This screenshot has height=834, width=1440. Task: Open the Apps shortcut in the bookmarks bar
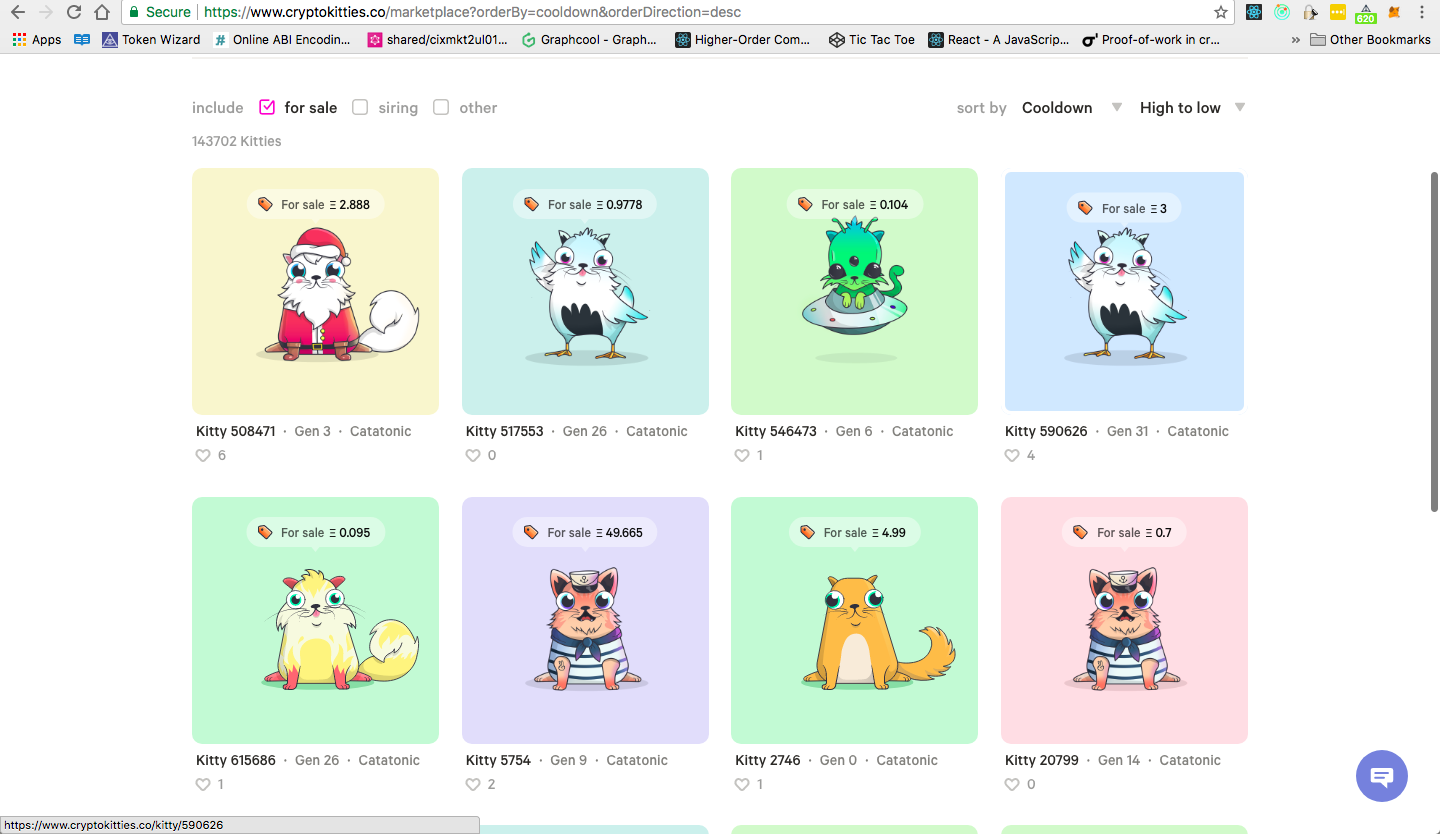37,40
